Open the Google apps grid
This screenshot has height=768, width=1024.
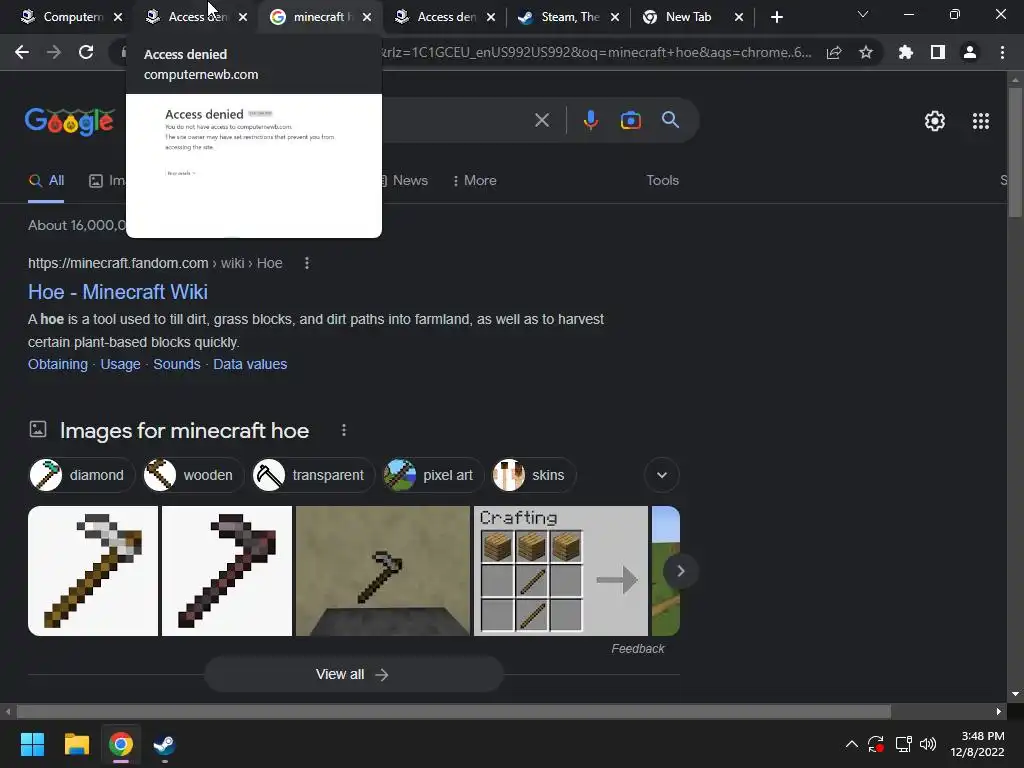pos(981,121)
